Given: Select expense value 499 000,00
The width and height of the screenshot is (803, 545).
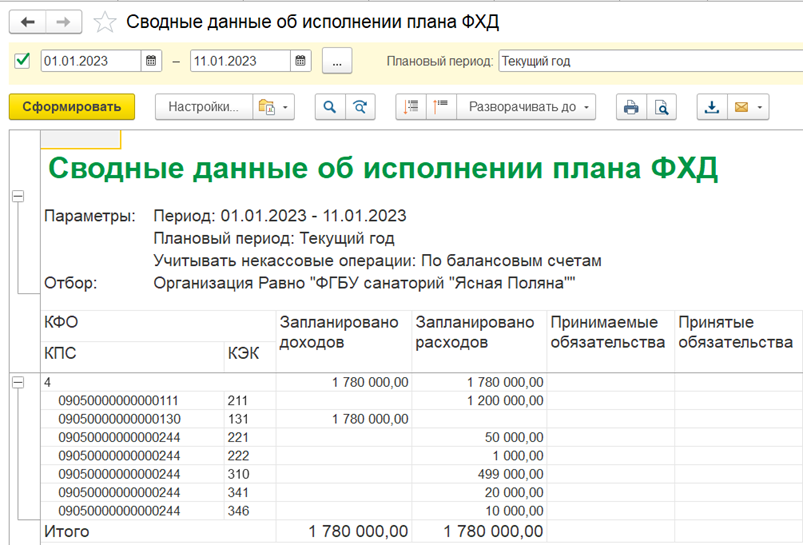Looking at the screenshot, I should 479,474.
